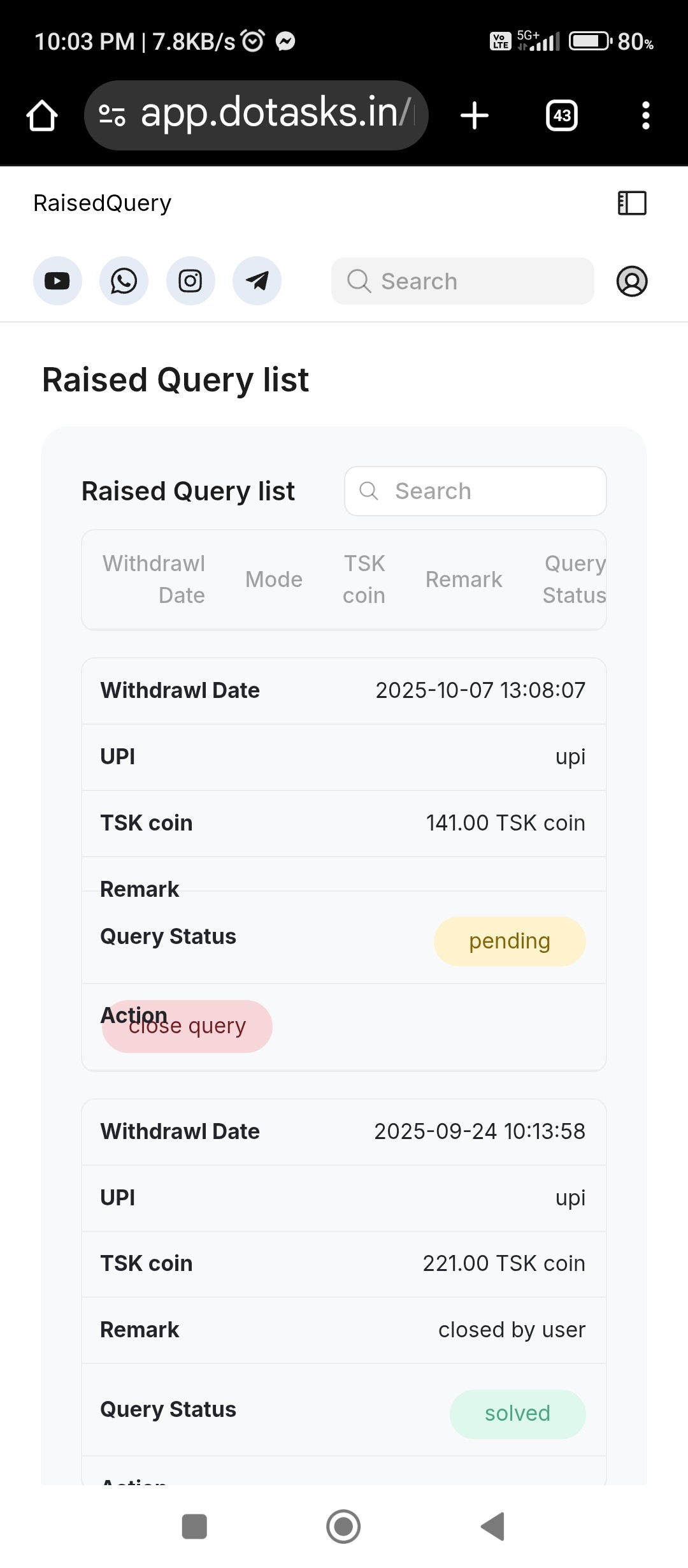The width and height of the screenshot is (688, 1568).
Task: Toggle the sidebar panel icon
Action: click(632, 203)
